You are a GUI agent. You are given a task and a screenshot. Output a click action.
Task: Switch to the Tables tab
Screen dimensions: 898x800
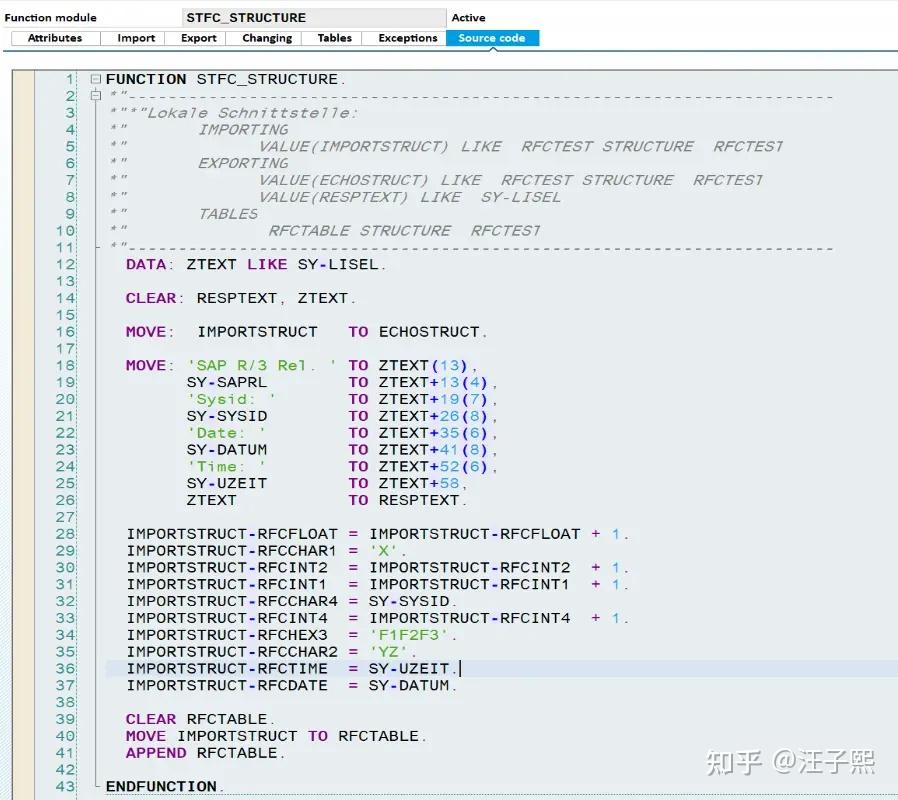pyautogui.click(x=333, y=38)
